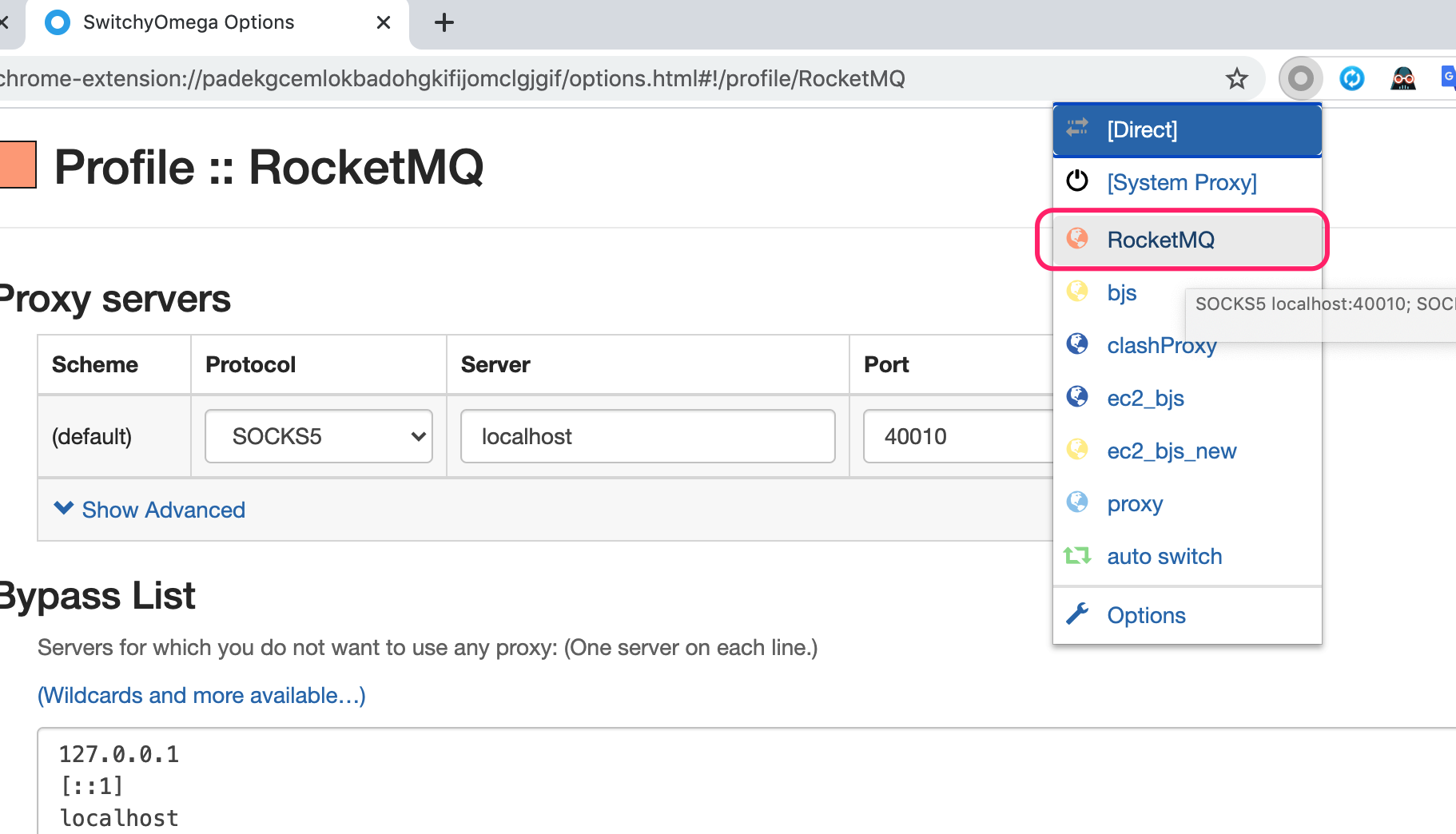Click the port field showing 40010
Image resolution: width=1456 pixels, height=834 pixels.
(x=958, y=436)
